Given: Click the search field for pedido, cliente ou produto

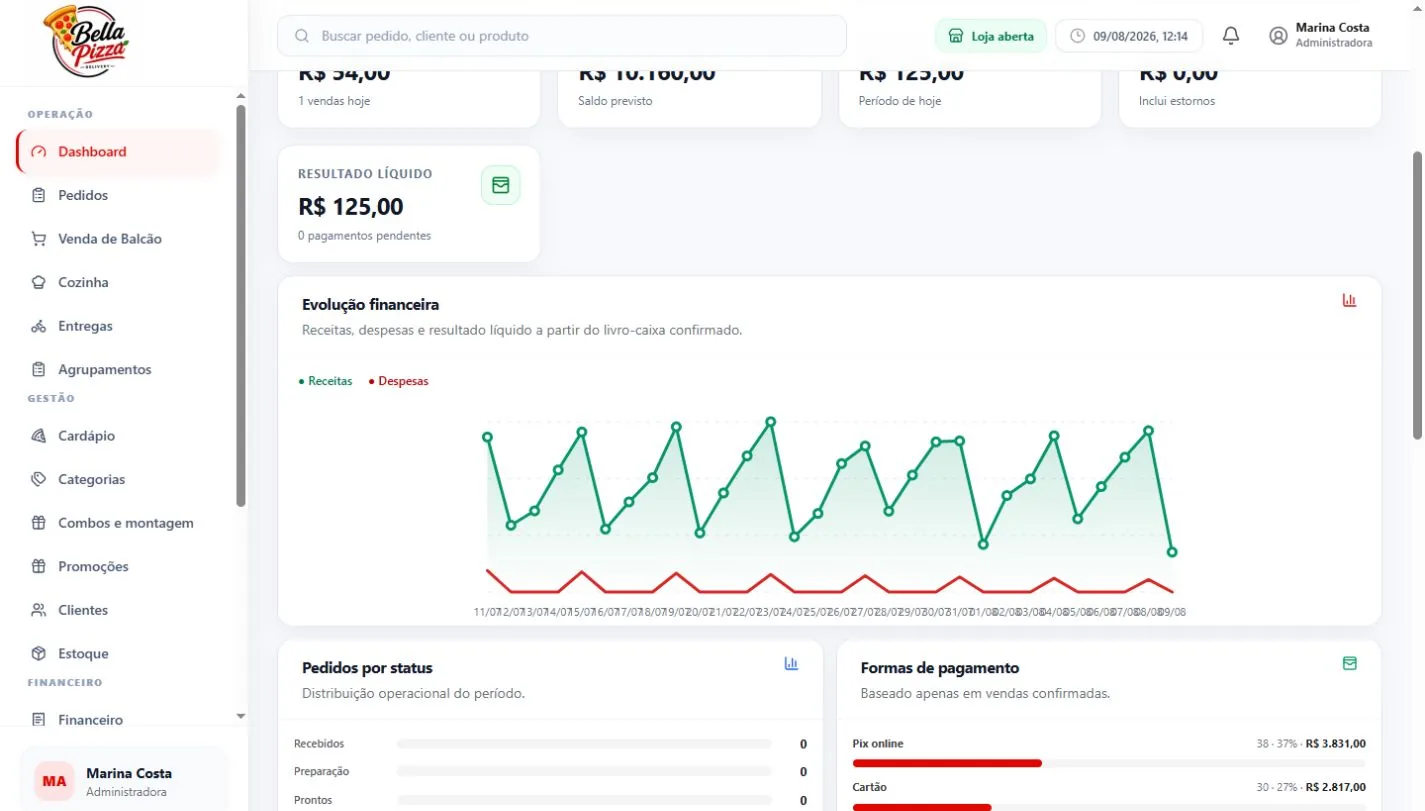Looking at the screenshot, I should pyautogui.click(x=562, y=36).
